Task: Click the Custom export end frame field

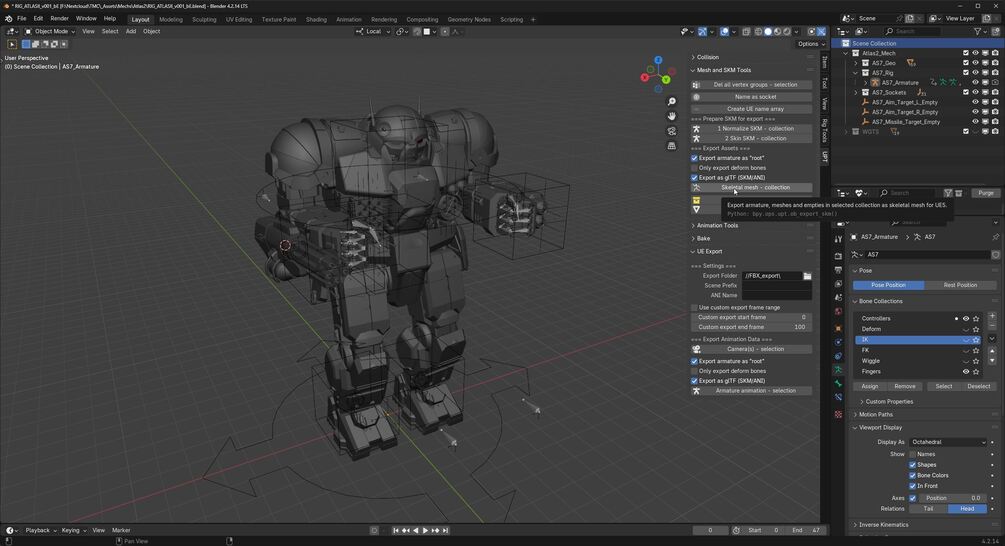Action: 751,327
